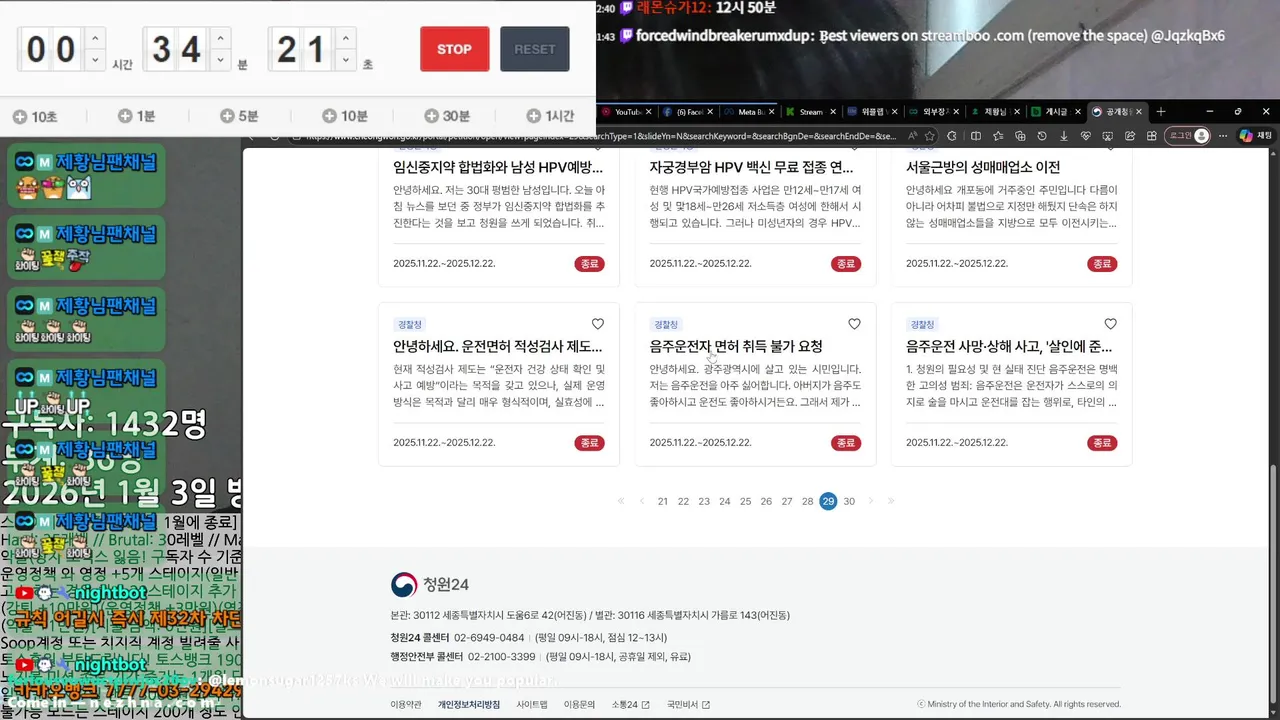Image resolution: width=1280 pixels, height=720 pixels.
Task: Add 5분 to the timer
Action: click(239, 117)
